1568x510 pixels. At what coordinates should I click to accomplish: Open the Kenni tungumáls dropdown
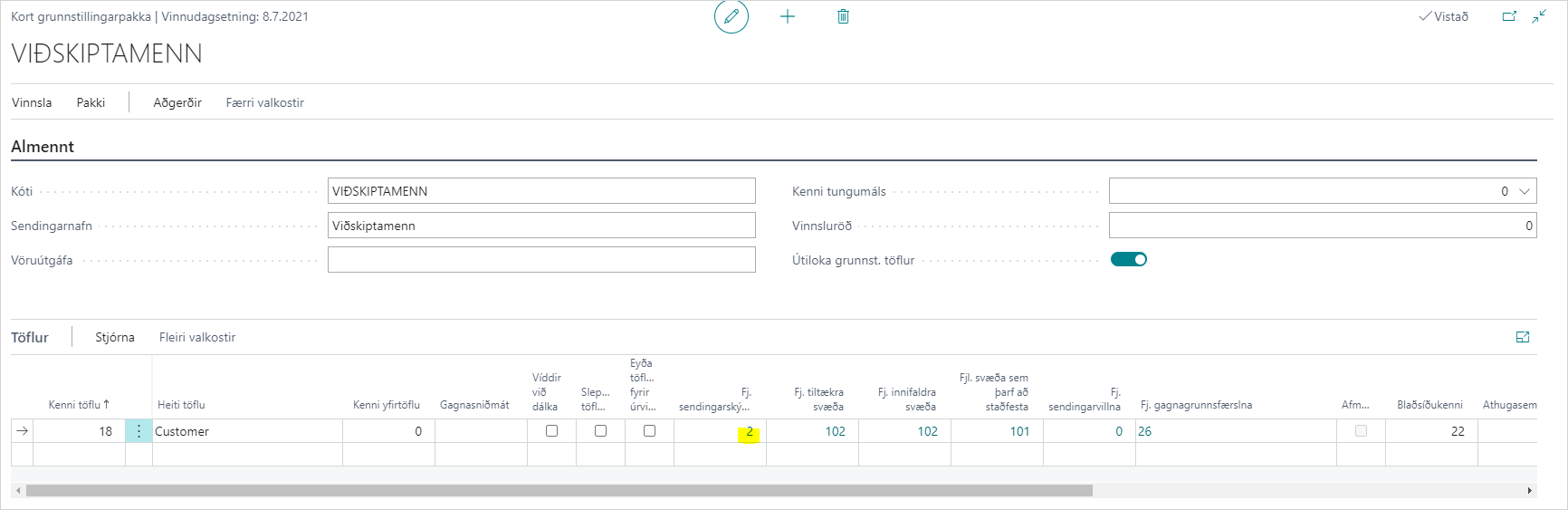pos(1525,191)
